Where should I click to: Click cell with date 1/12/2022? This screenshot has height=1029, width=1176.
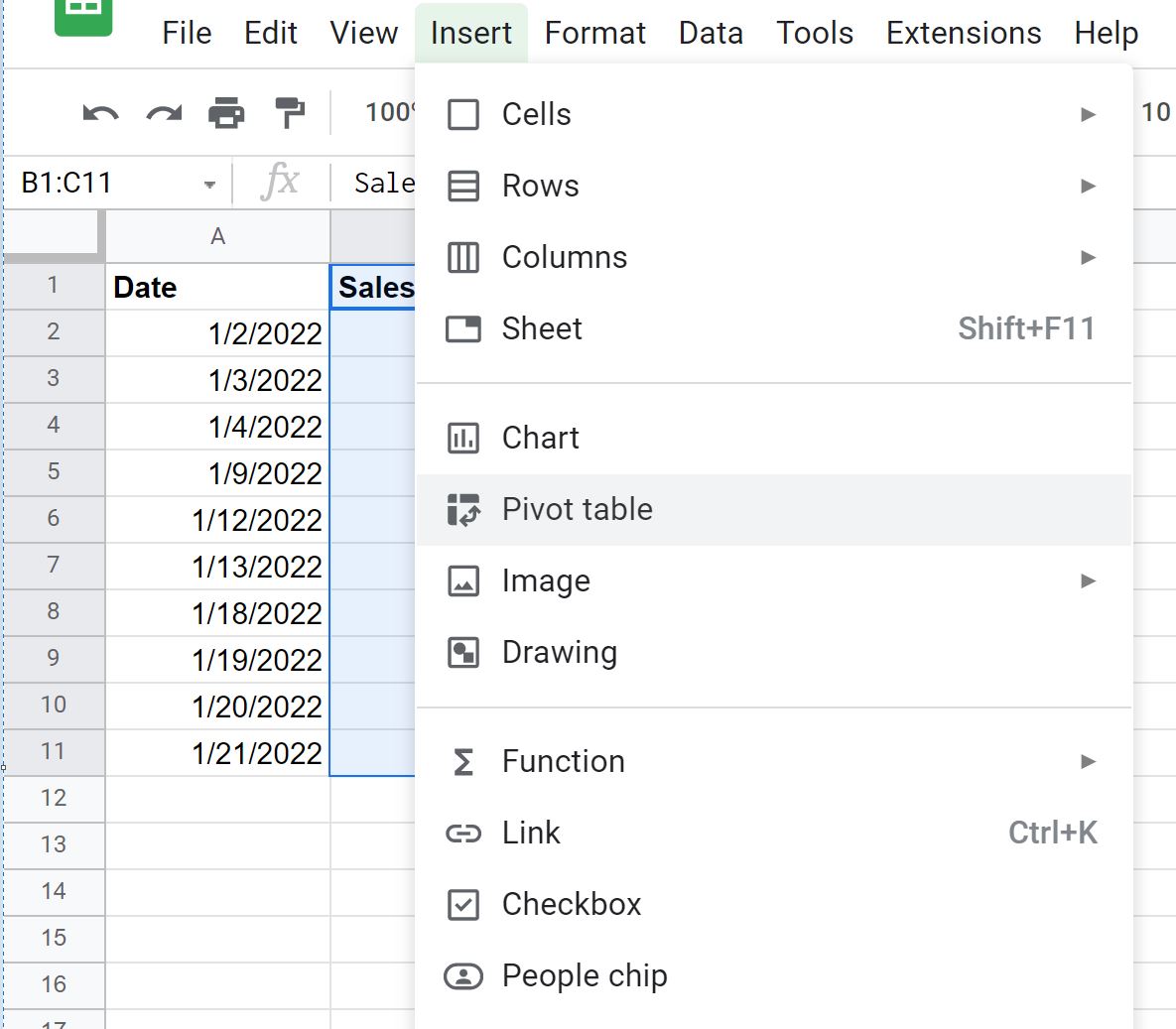[217, 519]
